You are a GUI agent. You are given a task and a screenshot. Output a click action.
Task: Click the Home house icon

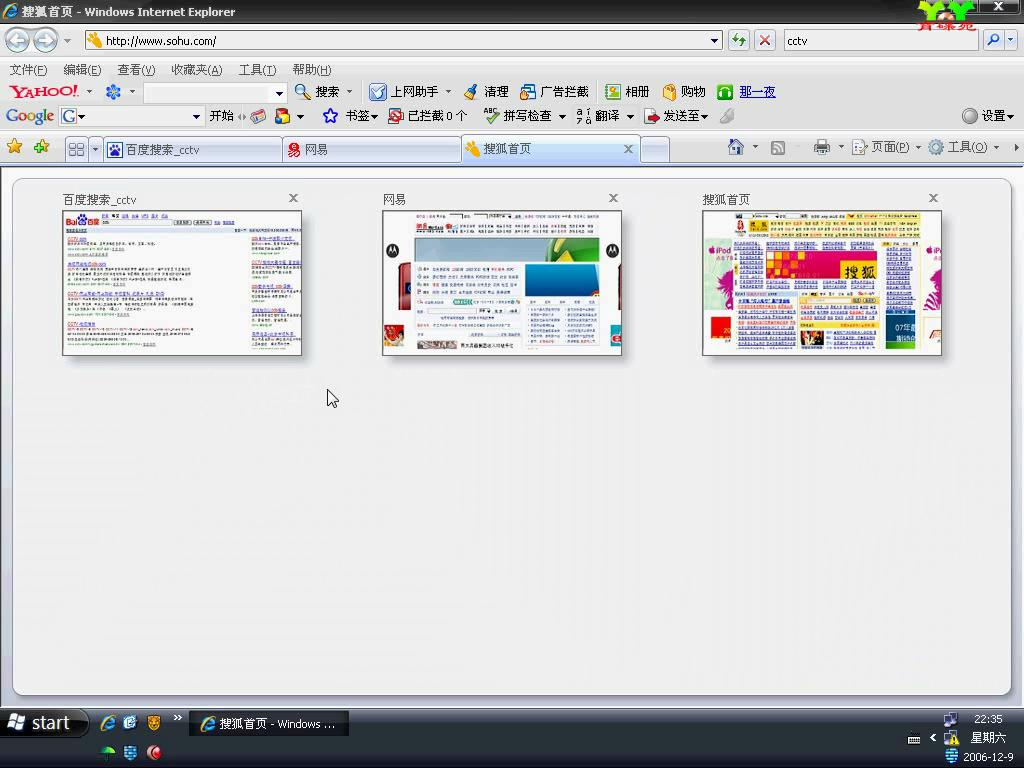click(736, 148)
